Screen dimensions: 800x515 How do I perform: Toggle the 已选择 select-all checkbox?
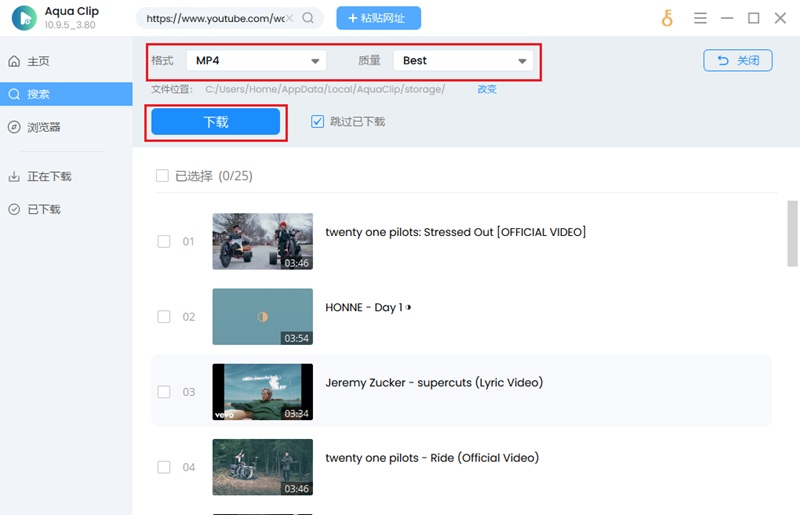click(162, 176)
